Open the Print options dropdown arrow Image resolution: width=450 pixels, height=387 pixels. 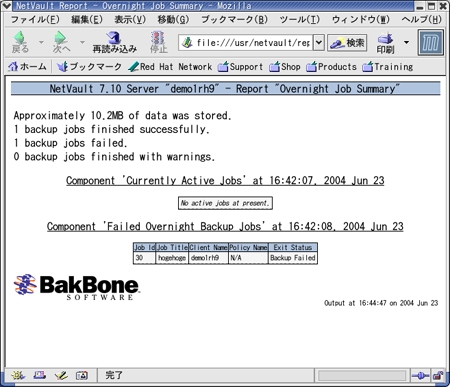(406, 42)
